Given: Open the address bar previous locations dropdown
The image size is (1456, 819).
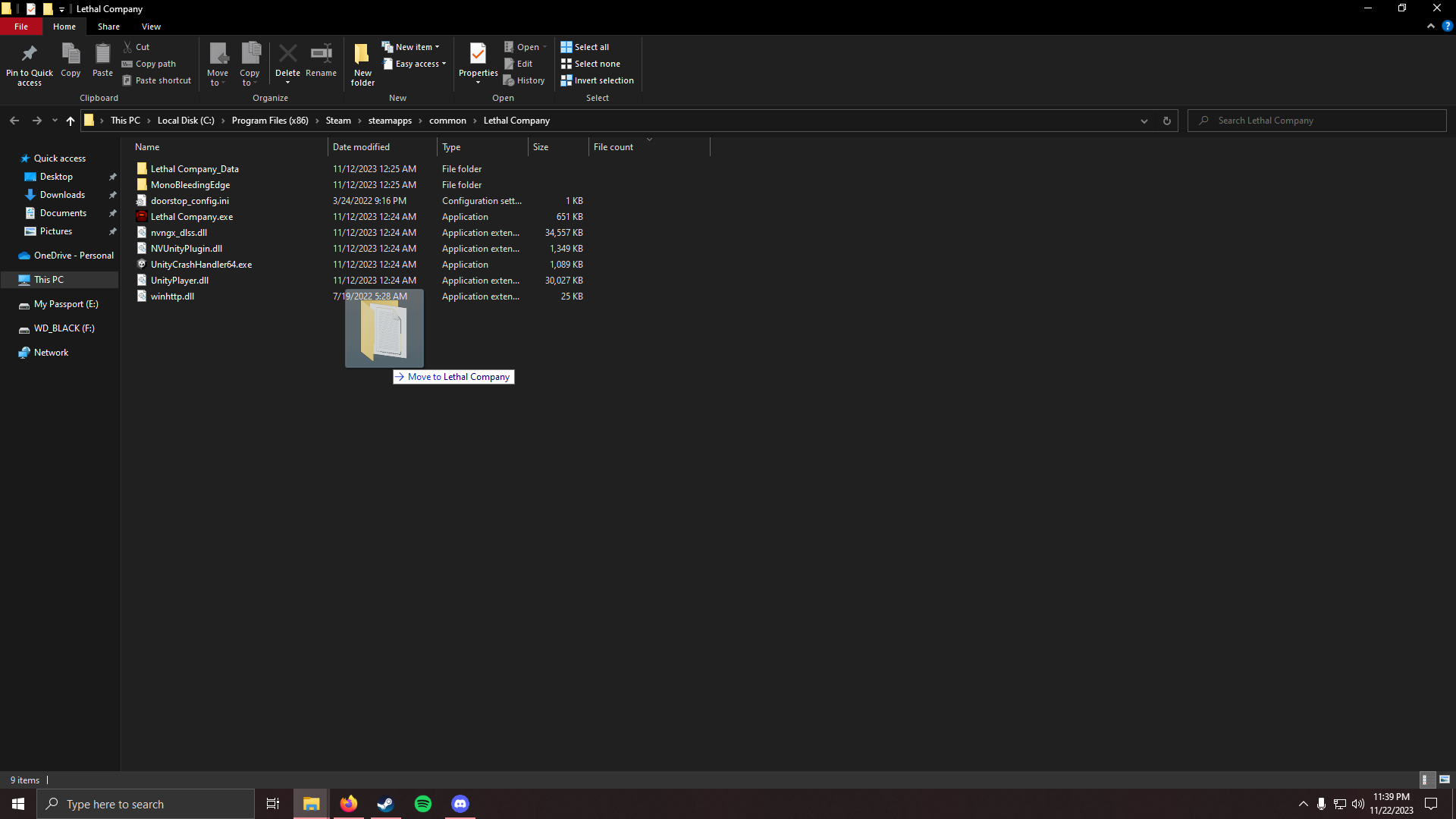Looking at the screenshot, I should pyautogui.click(x=1144, y=121).
